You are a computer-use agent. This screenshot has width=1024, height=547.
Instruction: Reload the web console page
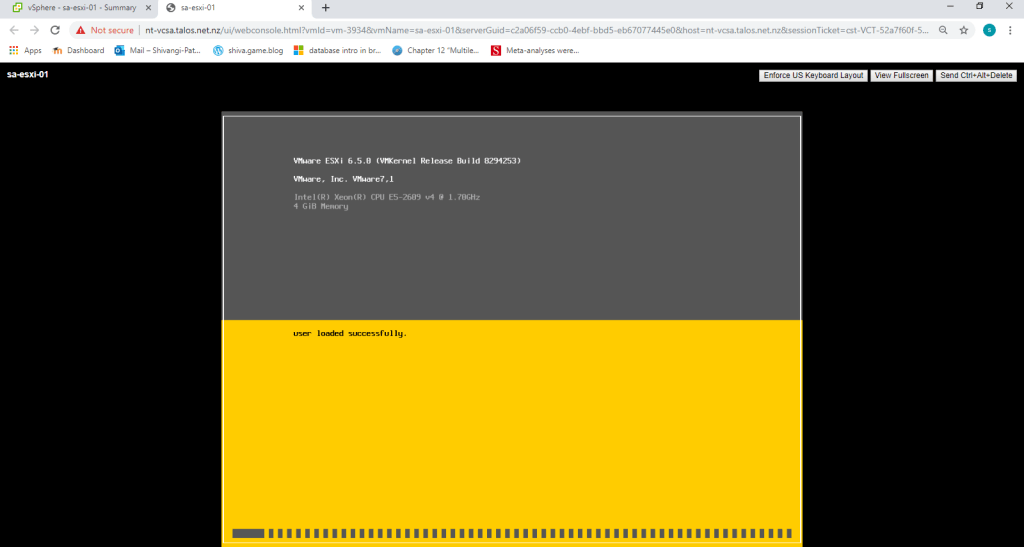56,30
